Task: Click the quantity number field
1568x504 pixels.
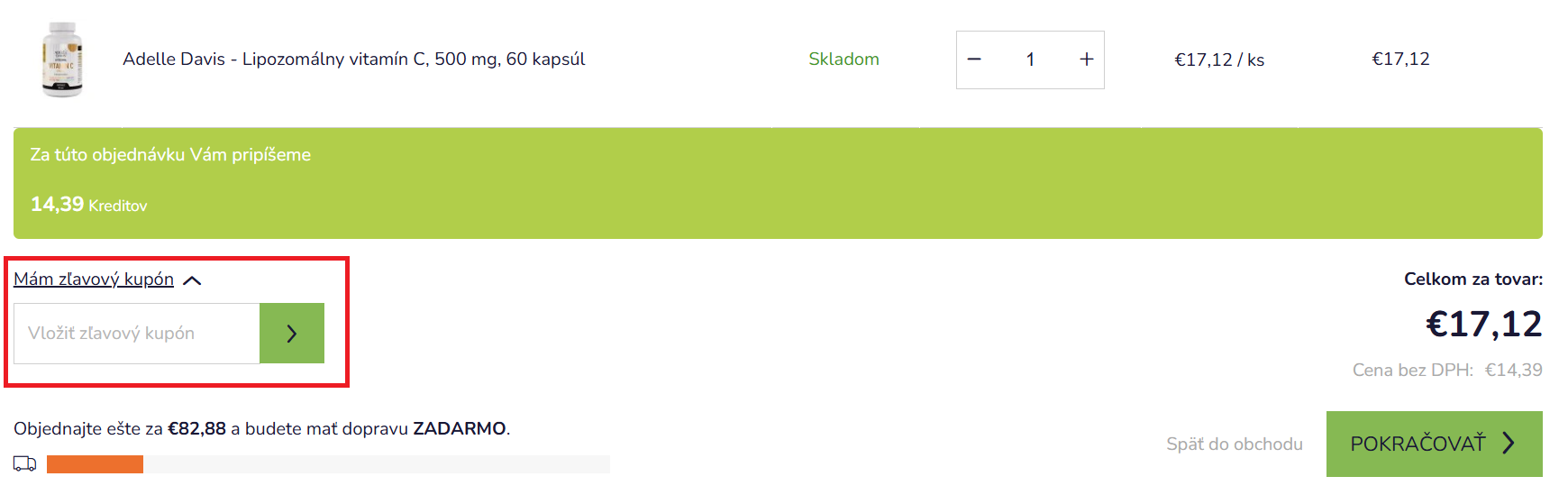Action: [1030, 60]
